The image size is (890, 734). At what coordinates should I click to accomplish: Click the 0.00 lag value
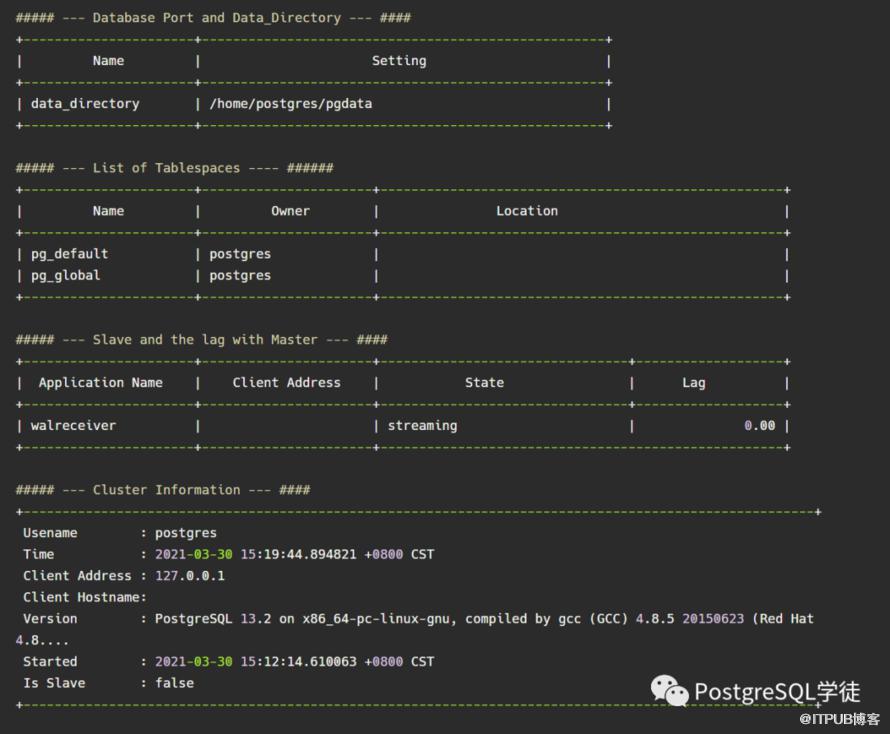click(759, 426)
